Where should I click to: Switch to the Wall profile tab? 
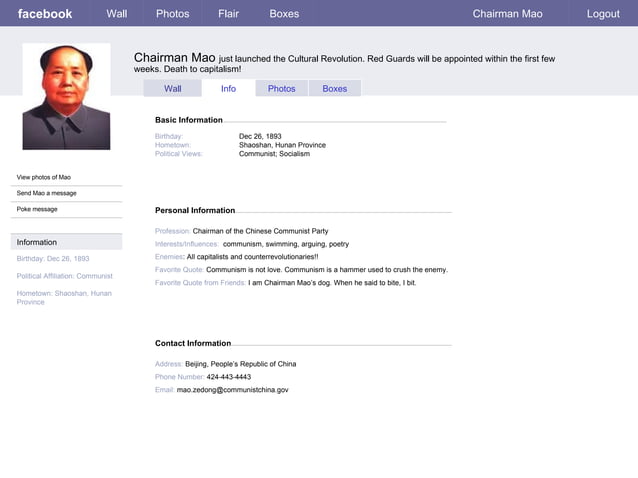click(173, 88)
